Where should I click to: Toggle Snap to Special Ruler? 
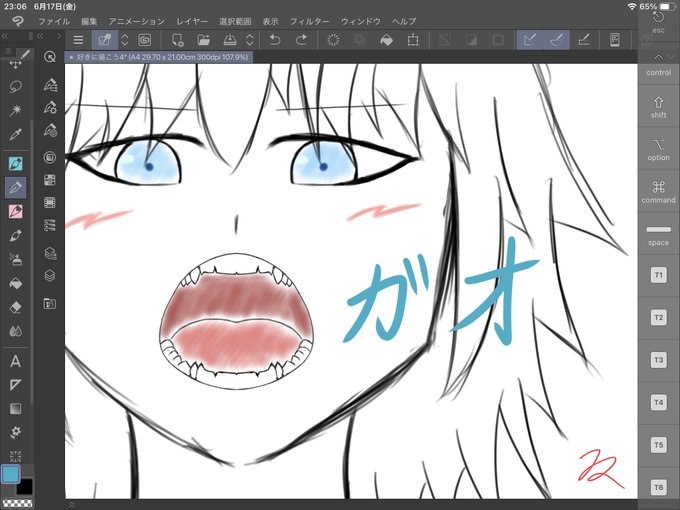pos(556,40)
